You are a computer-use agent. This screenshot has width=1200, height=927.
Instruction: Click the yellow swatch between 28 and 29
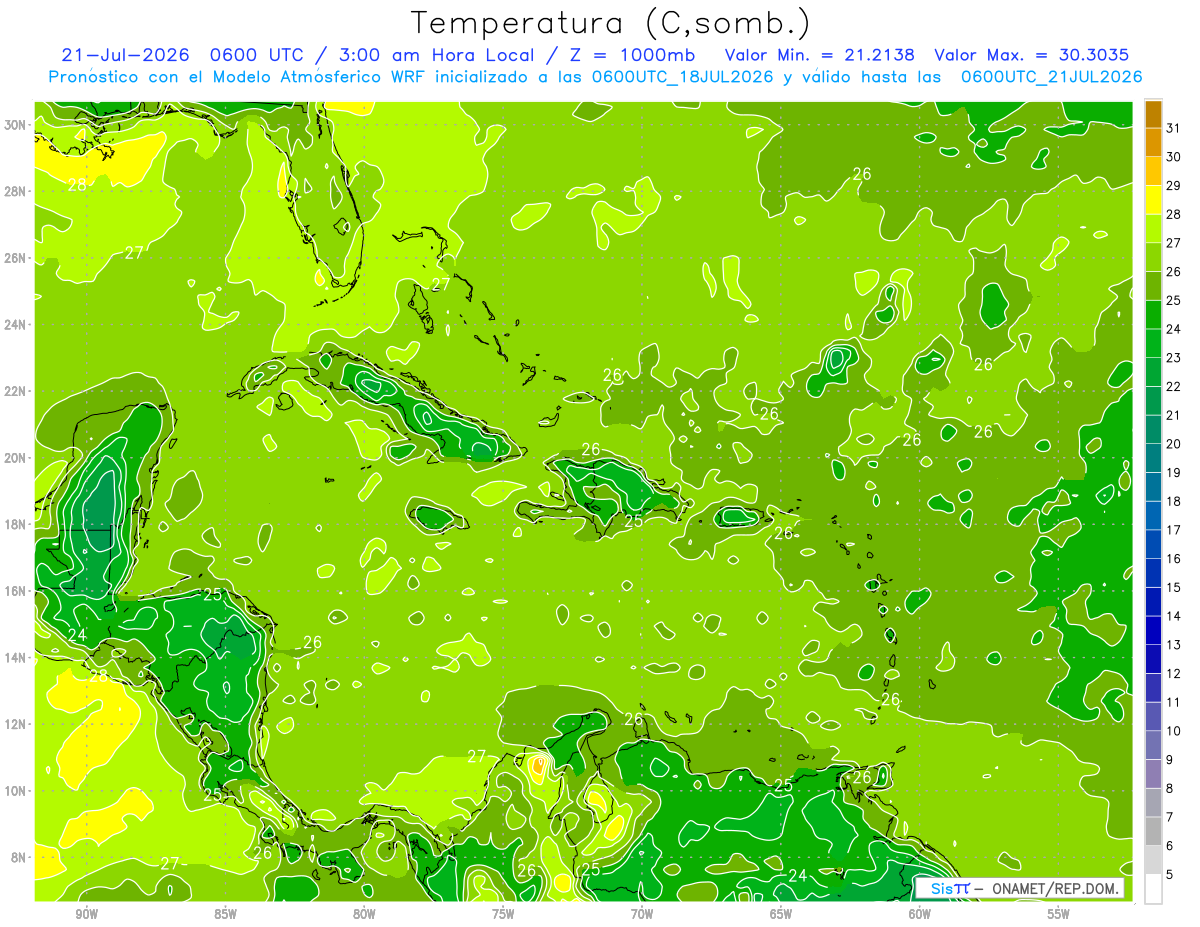point(1153,199)
